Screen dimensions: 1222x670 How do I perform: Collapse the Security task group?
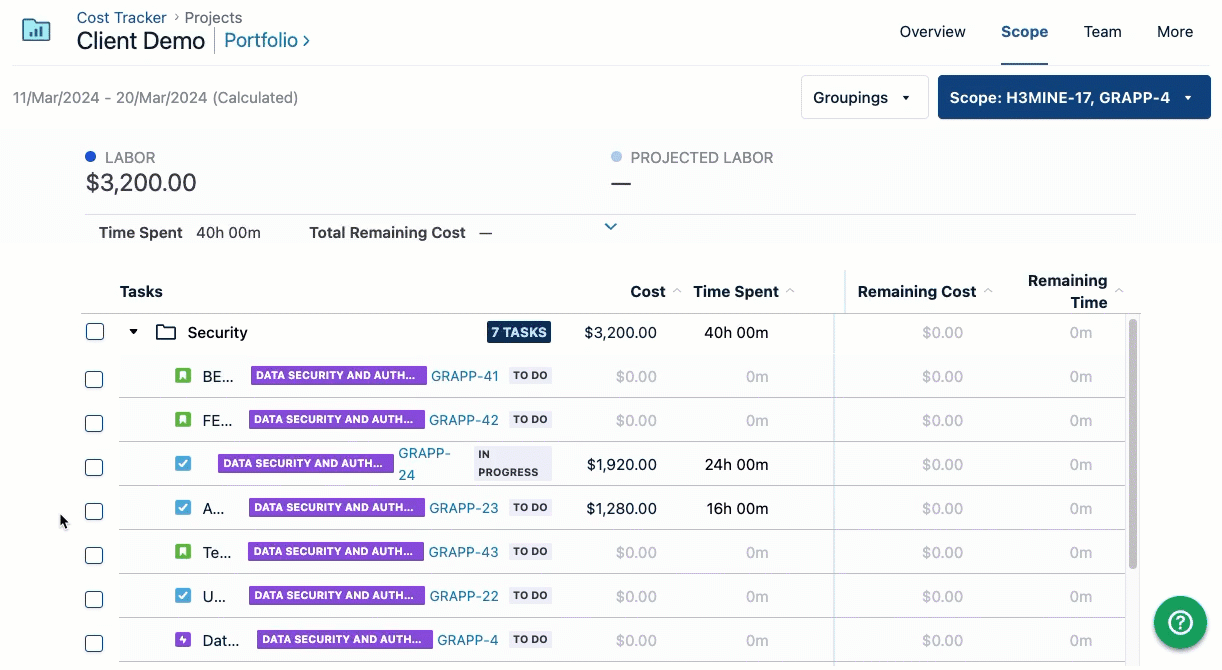click(x=134, y=332)
